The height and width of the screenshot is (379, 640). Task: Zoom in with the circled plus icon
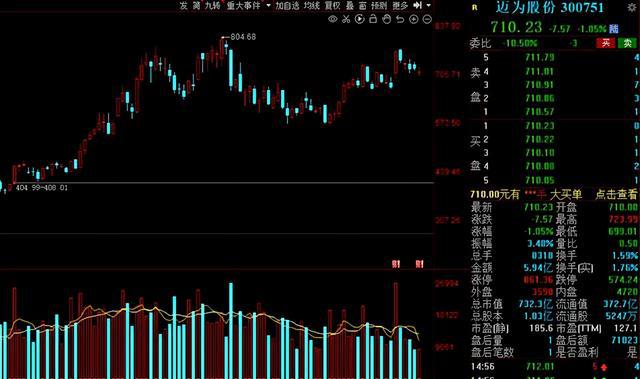tap(414, 19)
